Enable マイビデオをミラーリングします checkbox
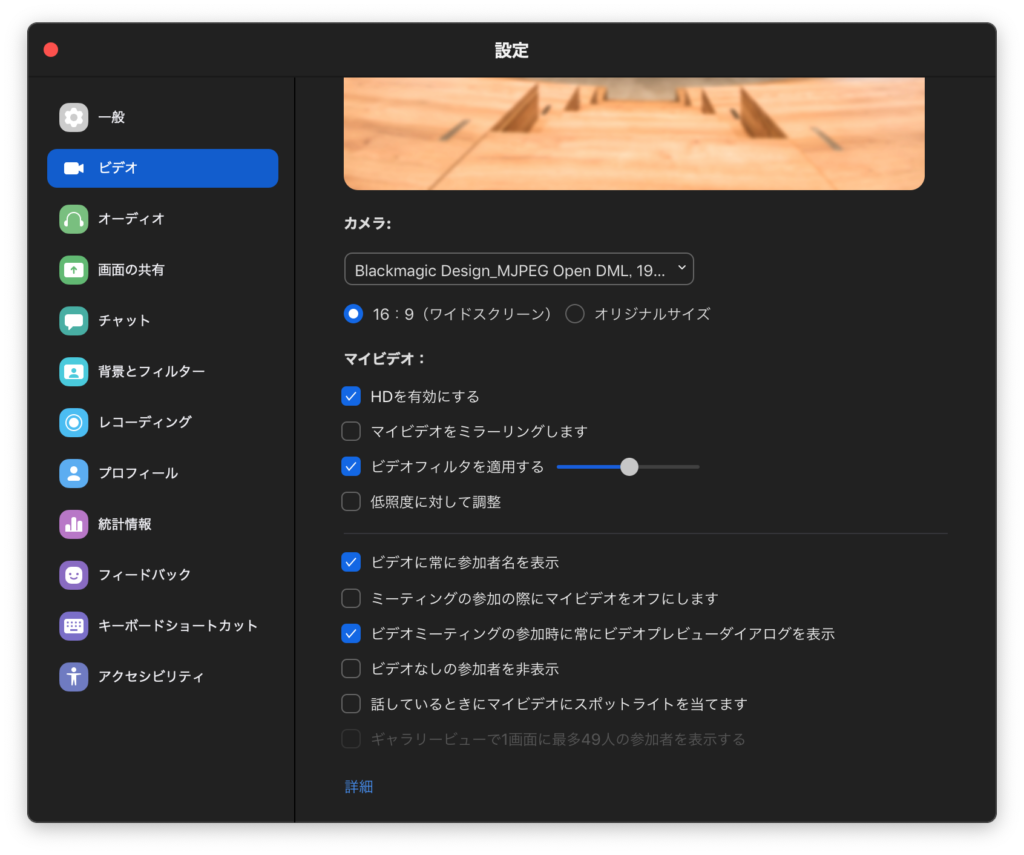This screenshot has width=1024, height=855. [x=351, y=432]
